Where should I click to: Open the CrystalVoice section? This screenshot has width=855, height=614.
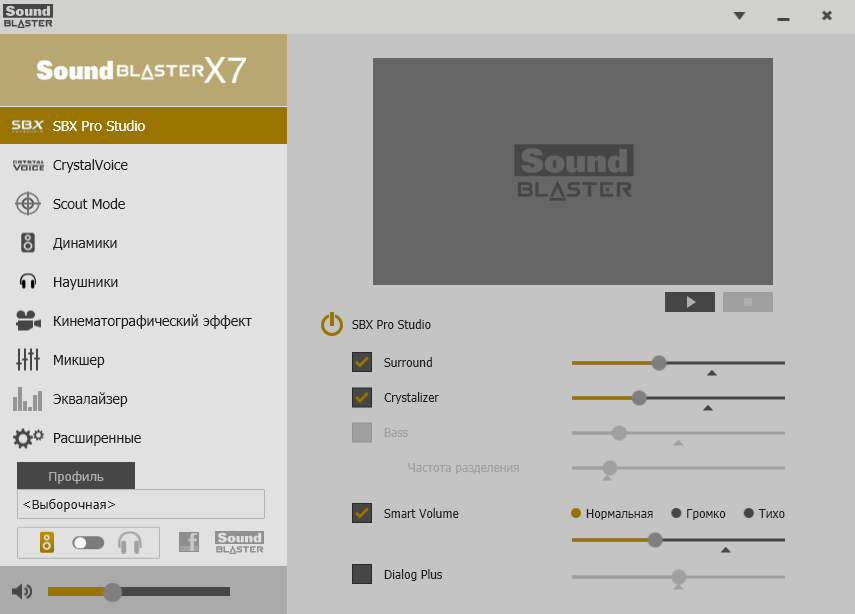pyautogui.click(x=143, y=165)
